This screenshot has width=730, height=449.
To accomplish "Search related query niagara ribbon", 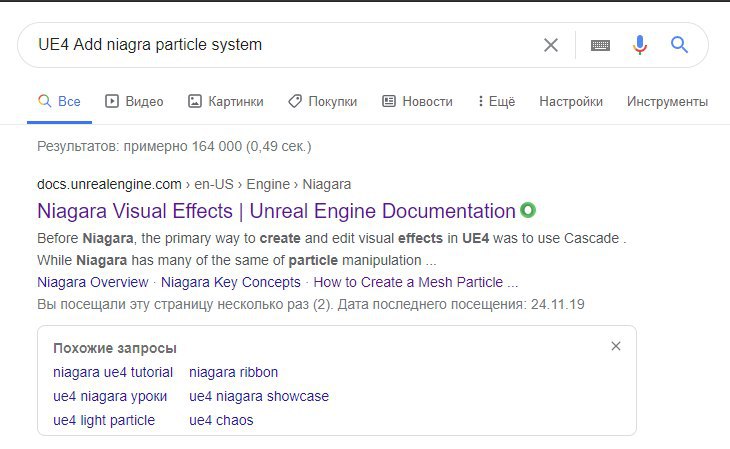I will pos(234,372).
